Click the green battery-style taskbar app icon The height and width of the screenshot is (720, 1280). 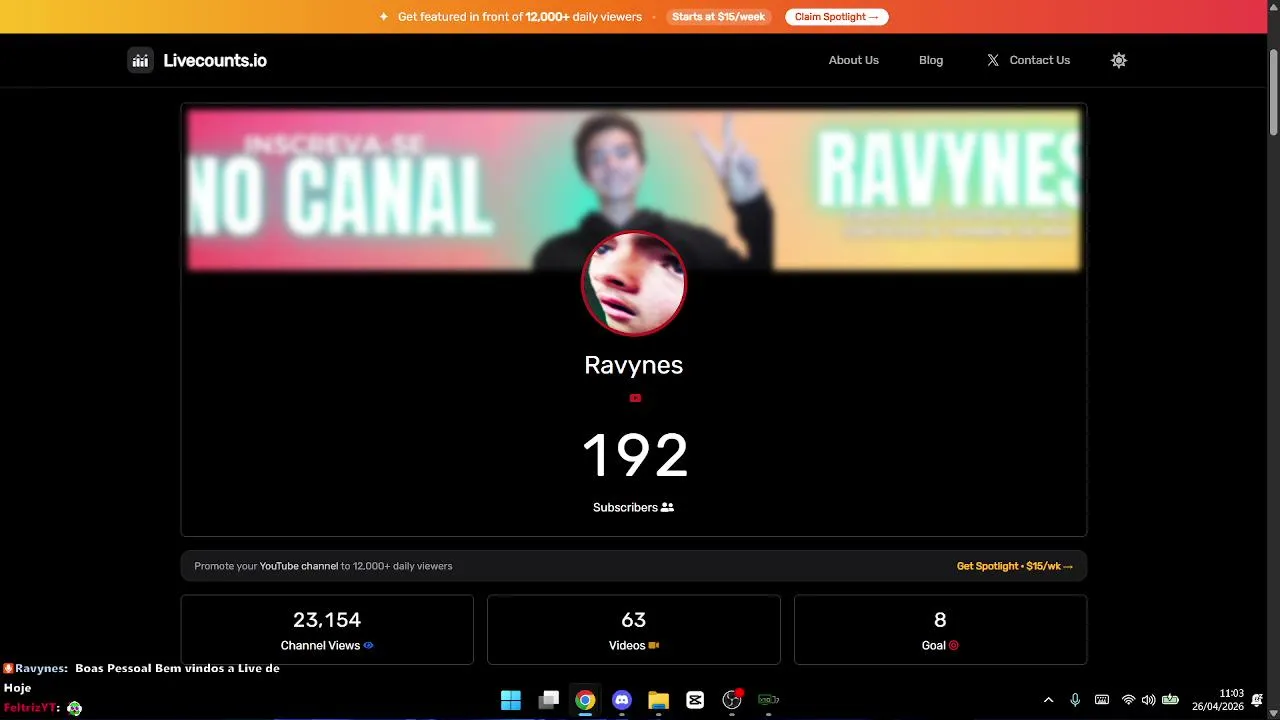pos(768,700)
